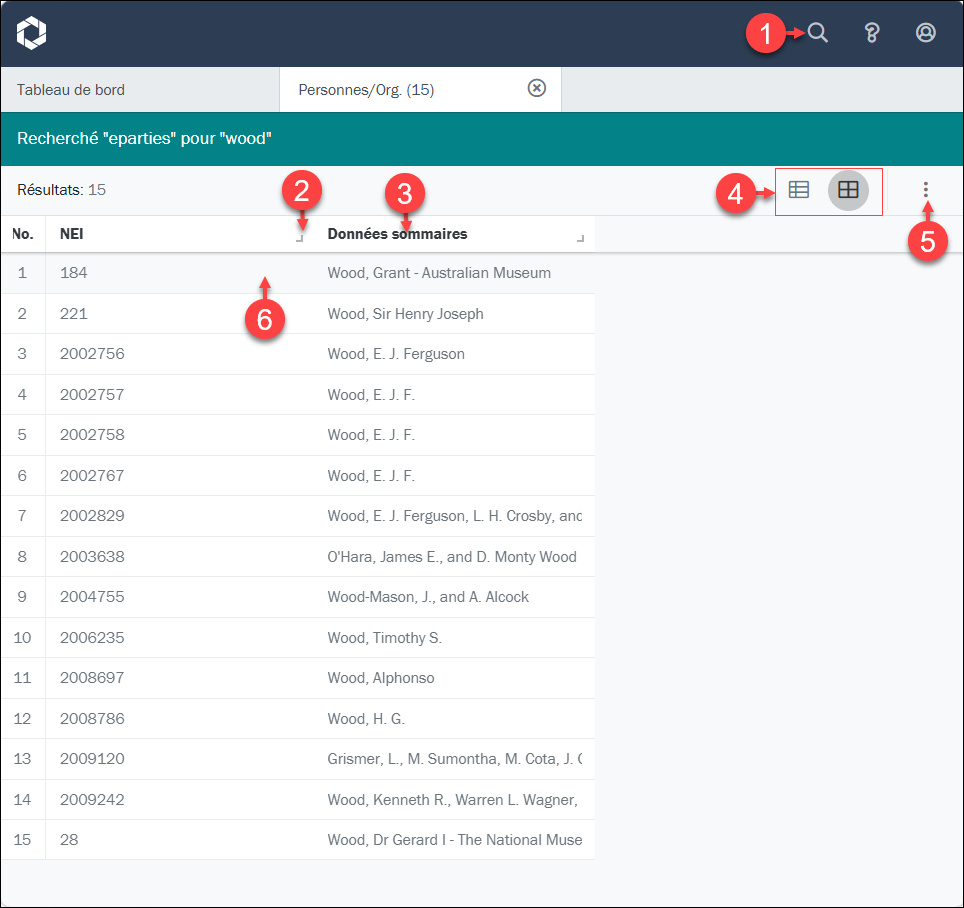
Task: Select row Wood, Sir Henry Joseph
Action: (x=298, y=314)
